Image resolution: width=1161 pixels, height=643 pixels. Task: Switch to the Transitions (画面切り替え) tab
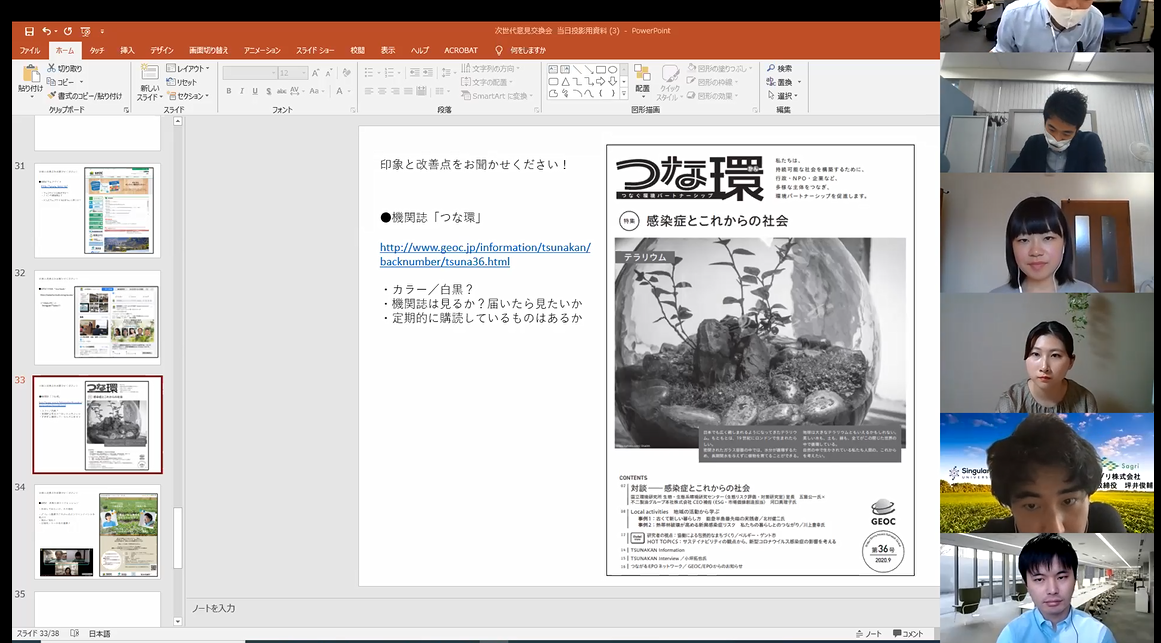click(209, 50)
